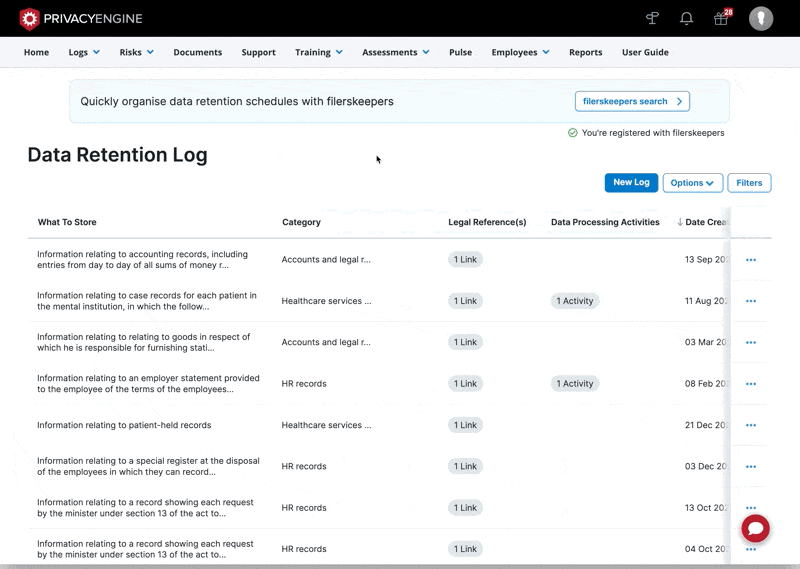Click the New Log button

click(631, 183)
